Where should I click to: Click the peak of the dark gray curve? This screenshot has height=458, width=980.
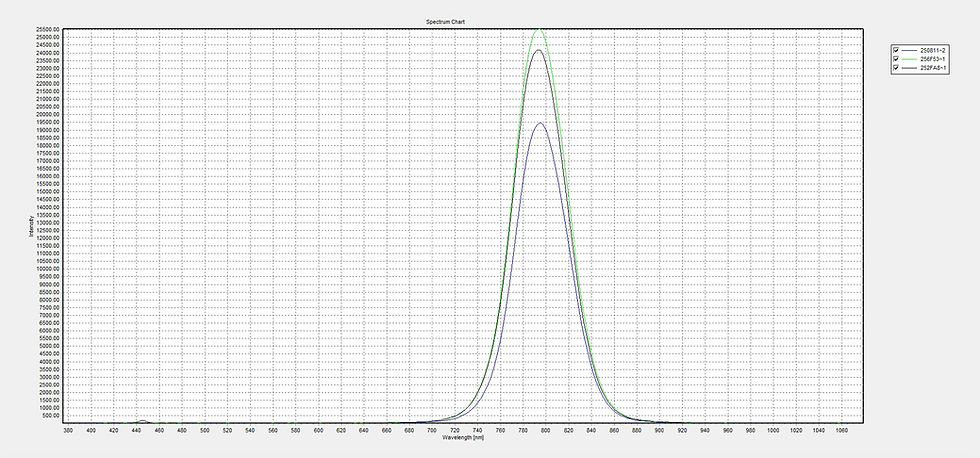pyautogui.click(x=539, y=50)
